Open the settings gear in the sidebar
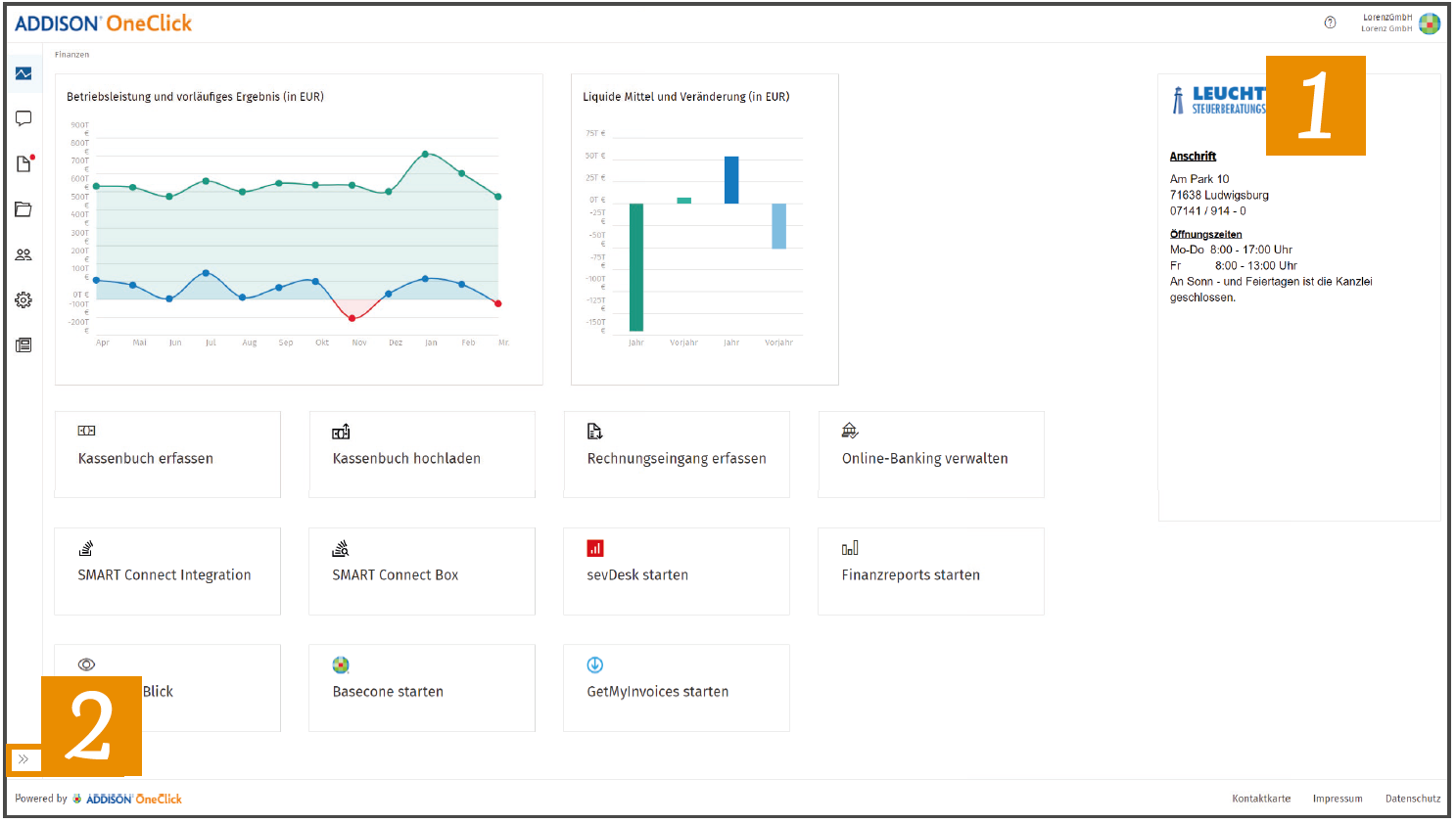Screen dimensions: 1456x823 (x=23, y=299)
